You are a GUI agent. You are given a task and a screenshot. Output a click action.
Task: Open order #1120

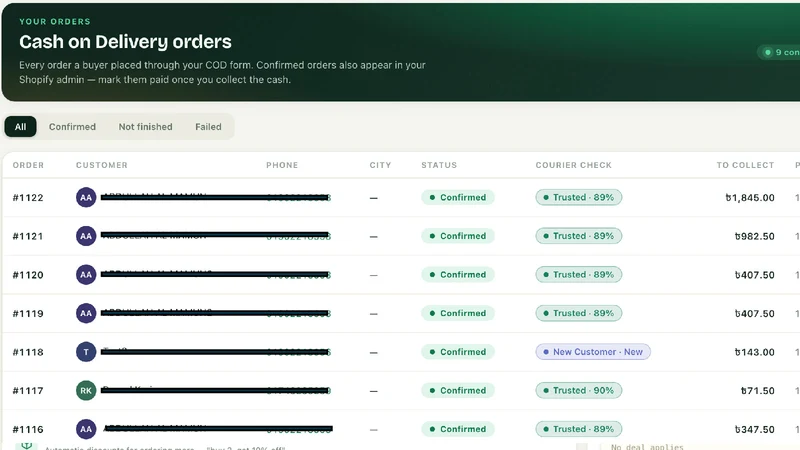click(28, 275)
